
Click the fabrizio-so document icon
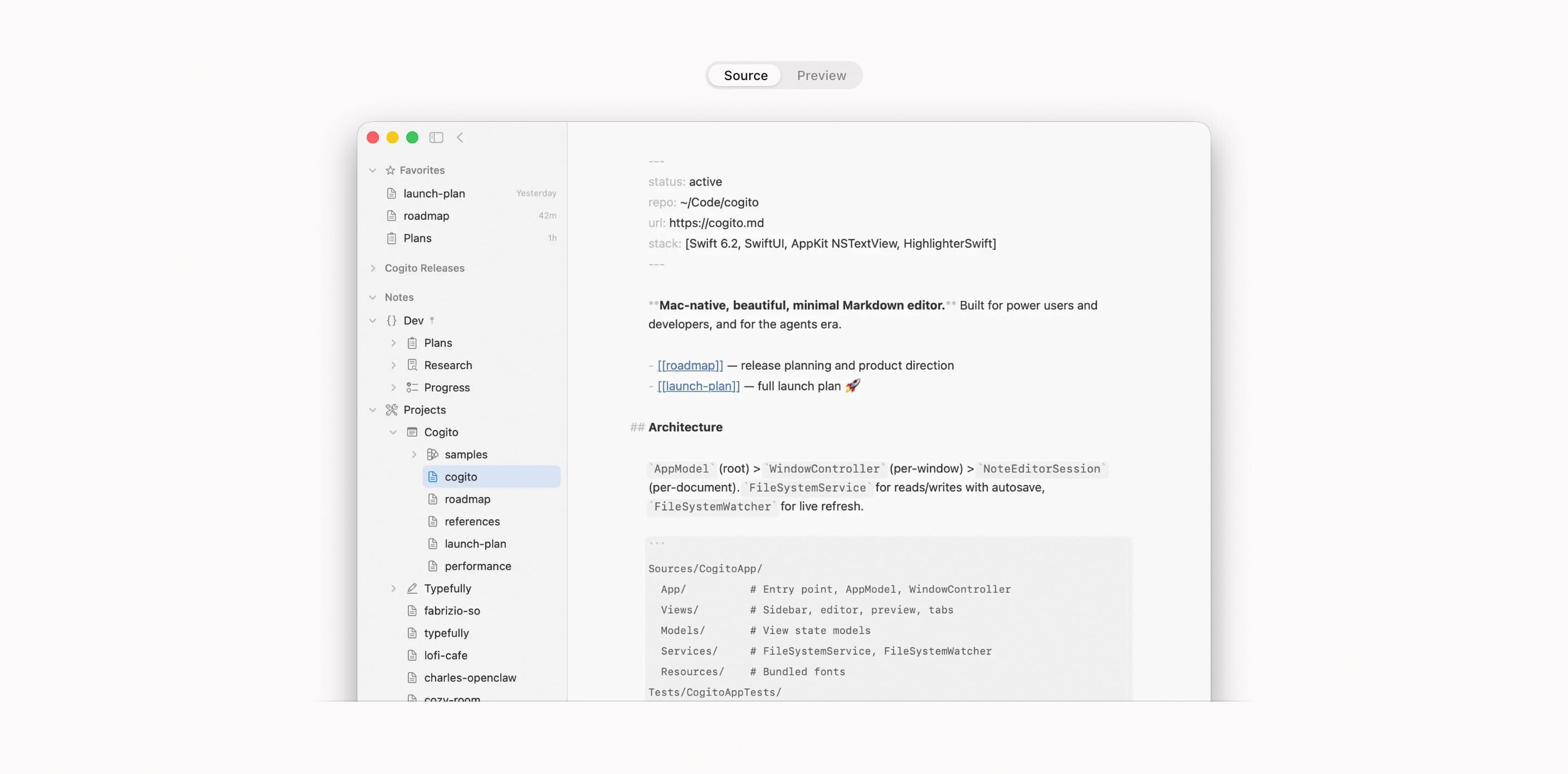pyautogui.click(x=412, y=611)
